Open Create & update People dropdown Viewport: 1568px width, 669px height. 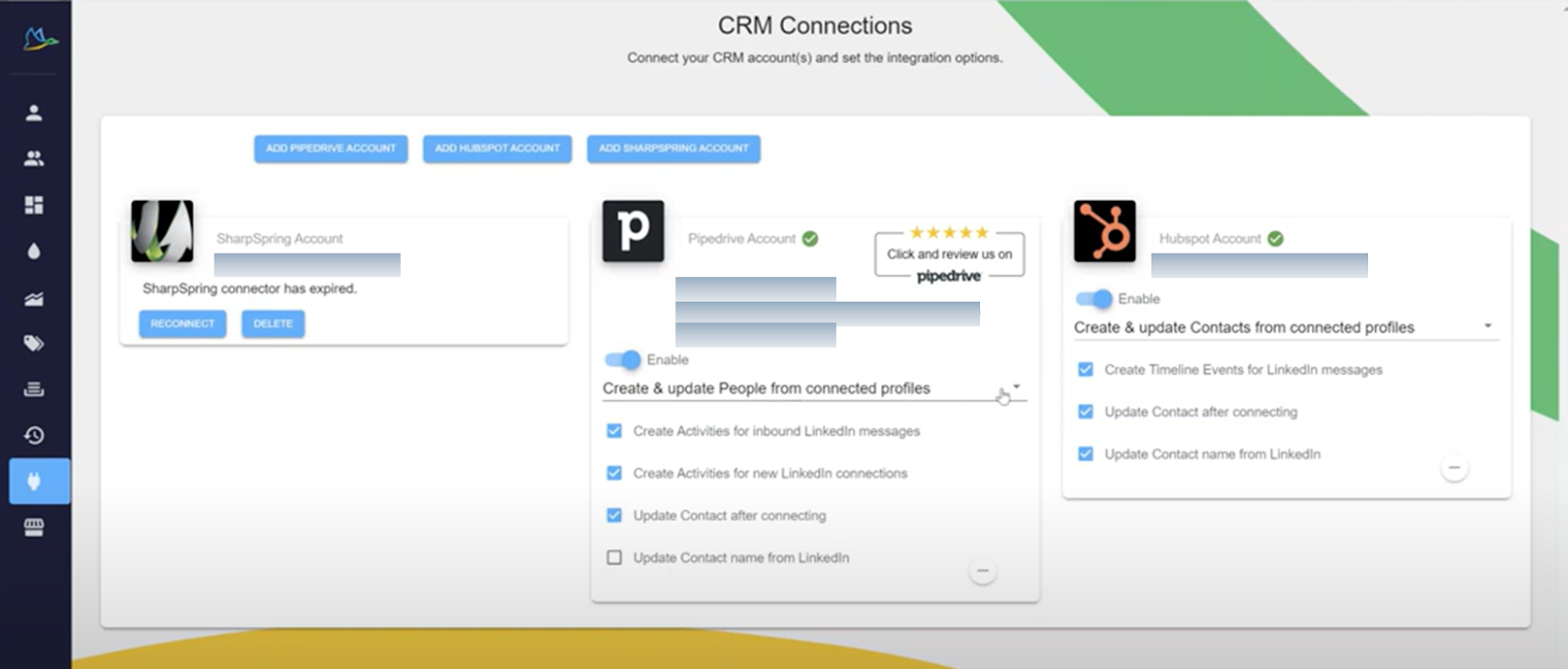coord(814,389)
